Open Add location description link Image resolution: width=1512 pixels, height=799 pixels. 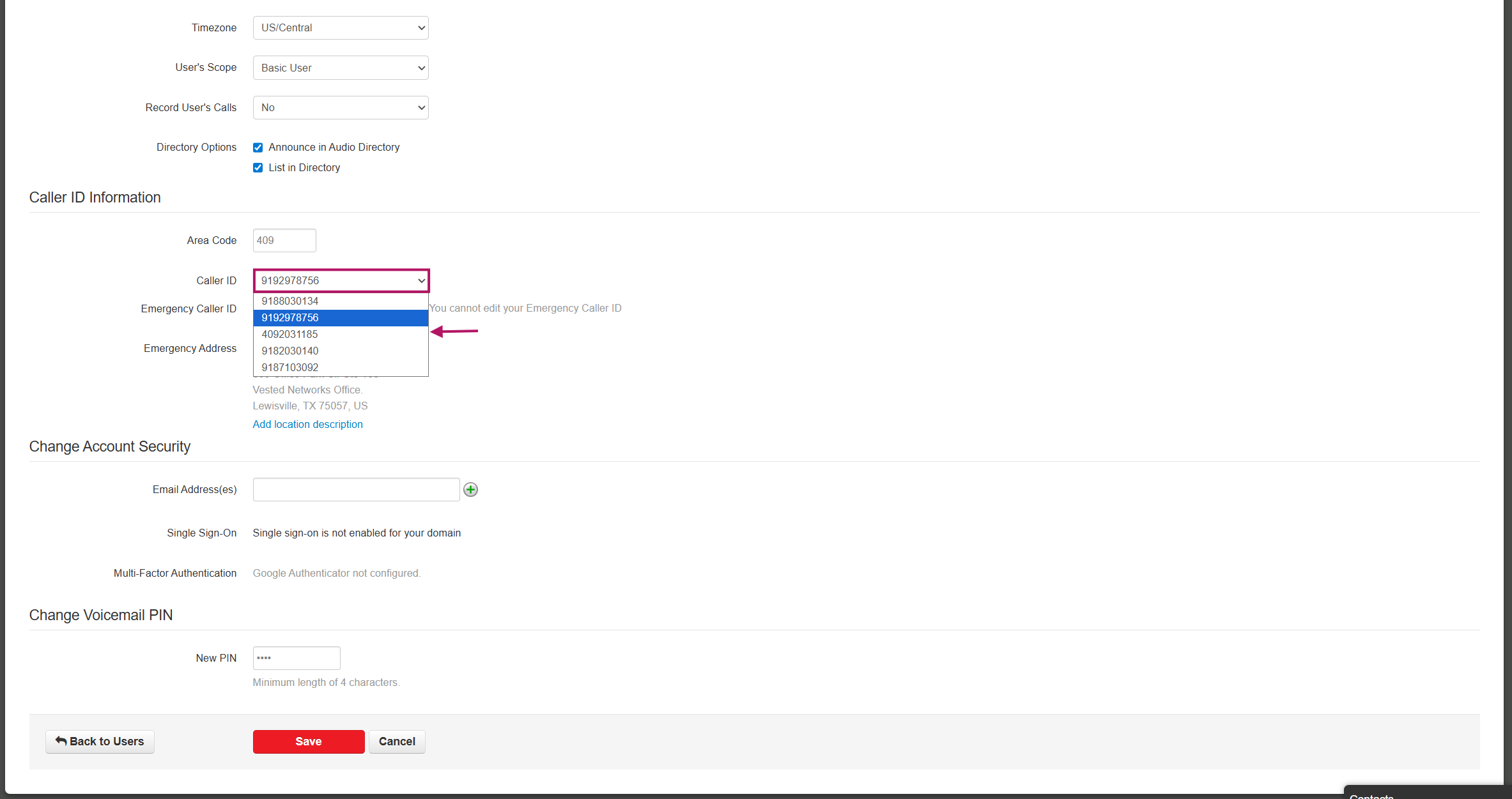pyautogui.click(x=307, y=424)
